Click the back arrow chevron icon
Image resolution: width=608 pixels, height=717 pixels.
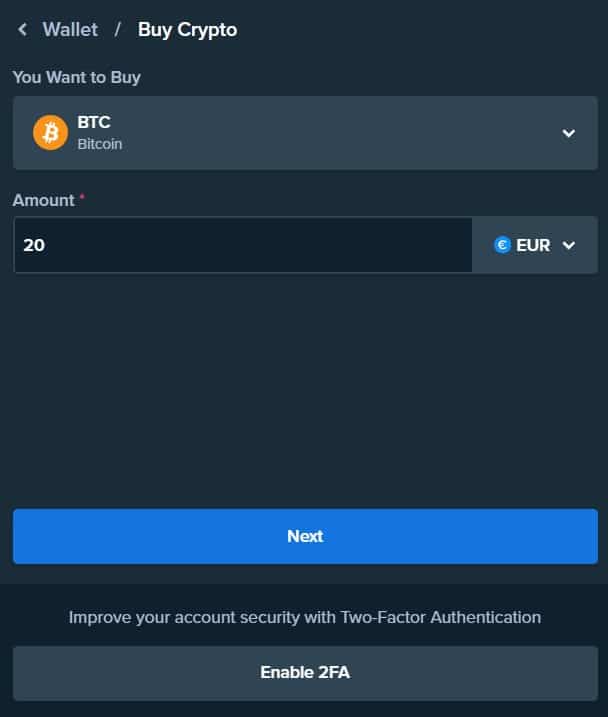click(x=22, y=30)
